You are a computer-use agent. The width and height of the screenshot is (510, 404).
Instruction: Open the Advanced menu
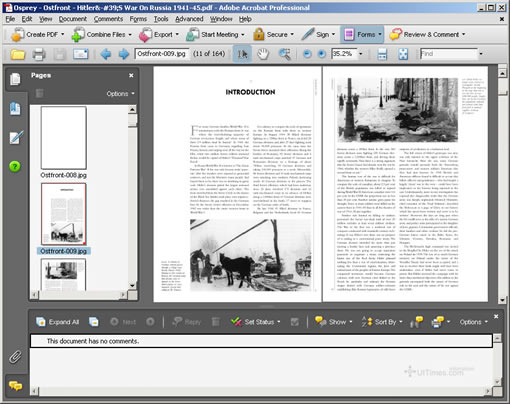pyautogui.click(x=189, y=19)
